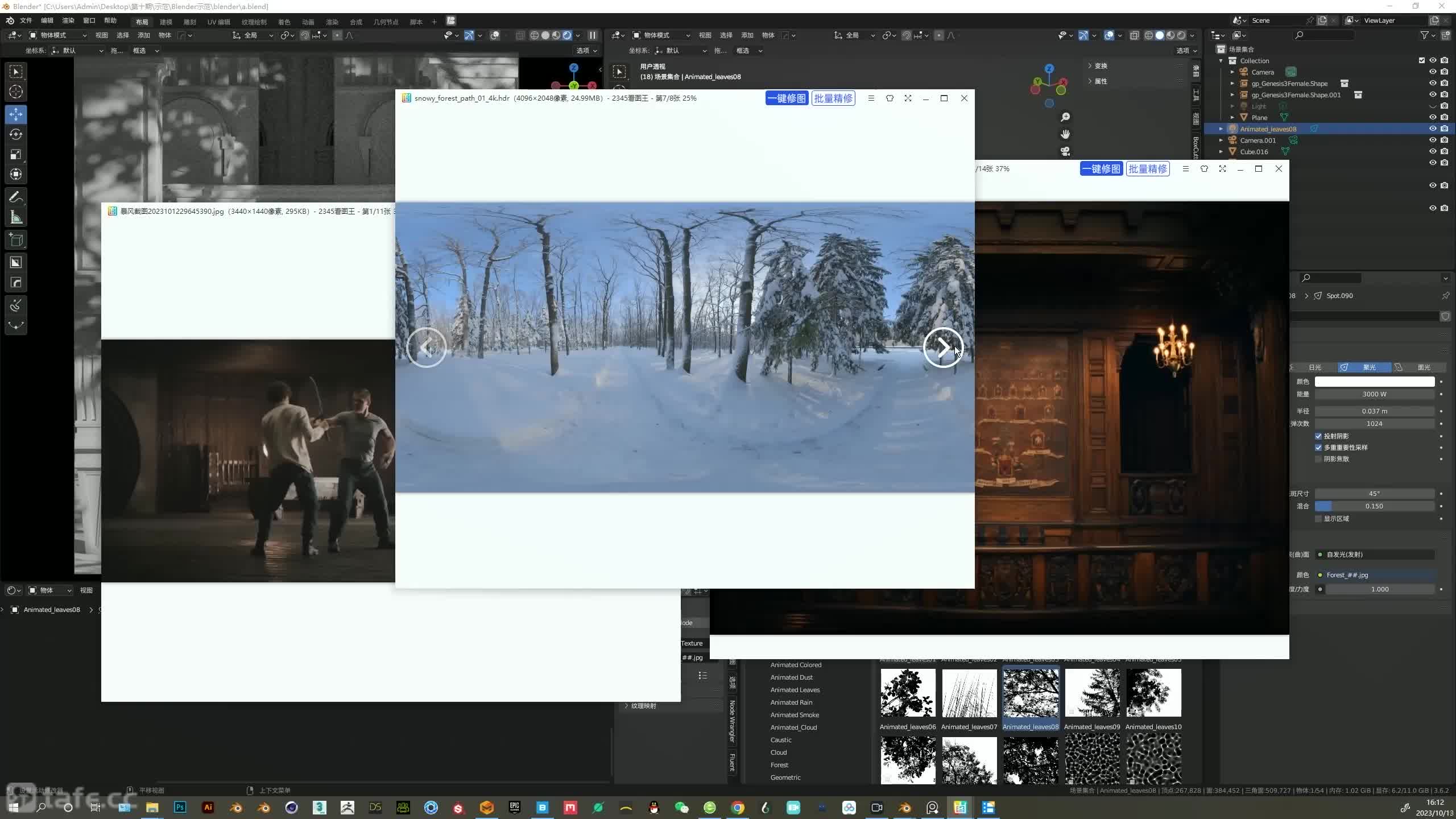Toggle Collection exclude checkbox in outliner
This screenshot has height=819, width=1456.
(x=1422, y=60)
